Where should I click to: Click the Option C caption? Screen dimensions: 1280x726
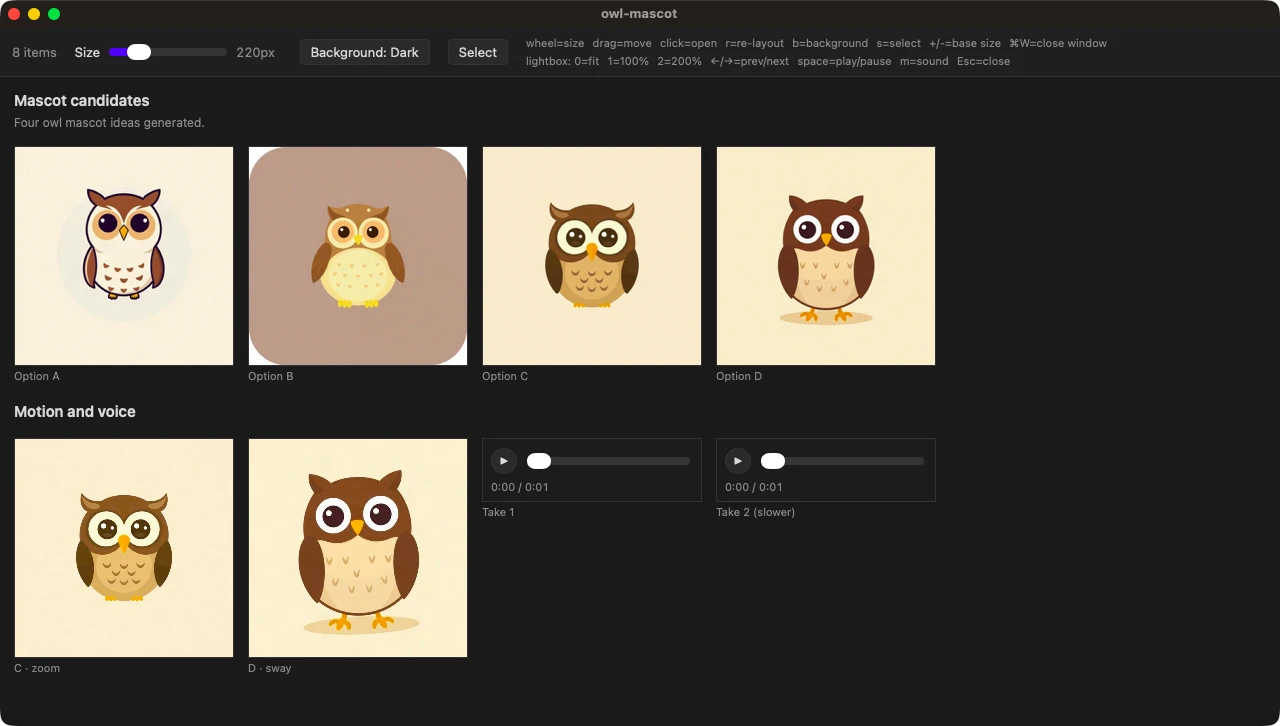(x=505, y=376)
